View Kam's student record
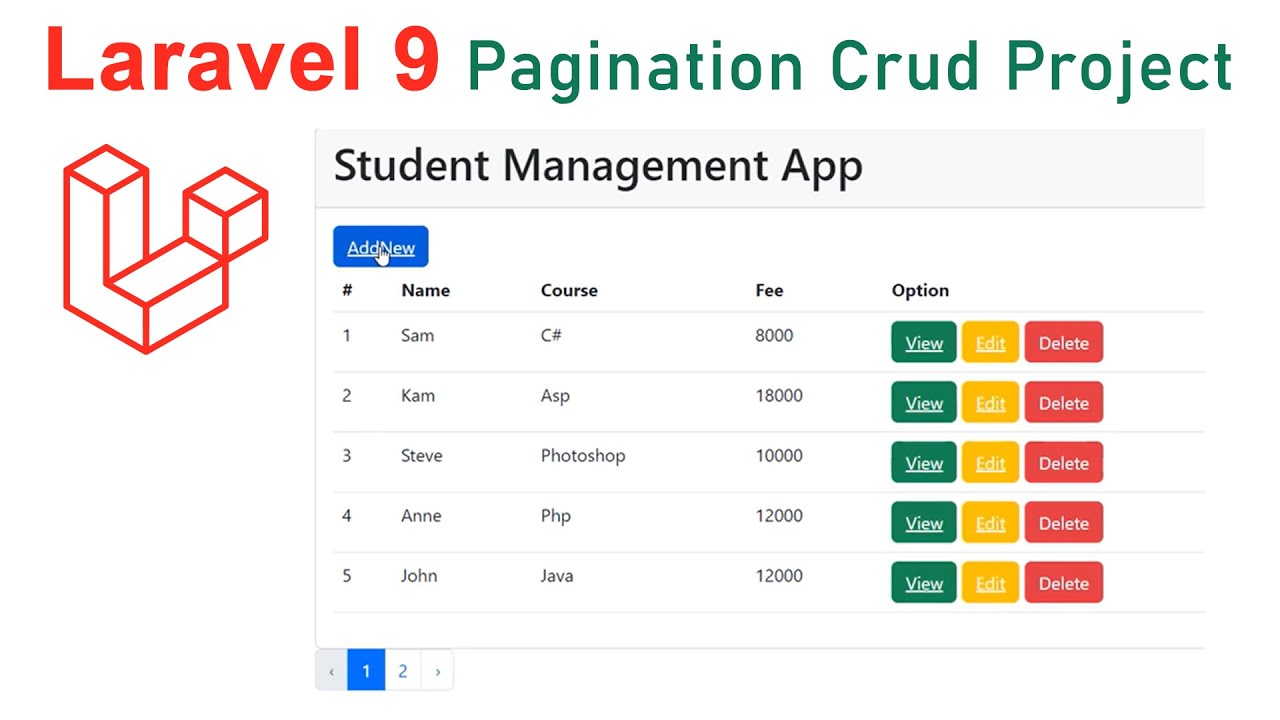This screenshot has height=720, width=1280. tap(924, 403)
